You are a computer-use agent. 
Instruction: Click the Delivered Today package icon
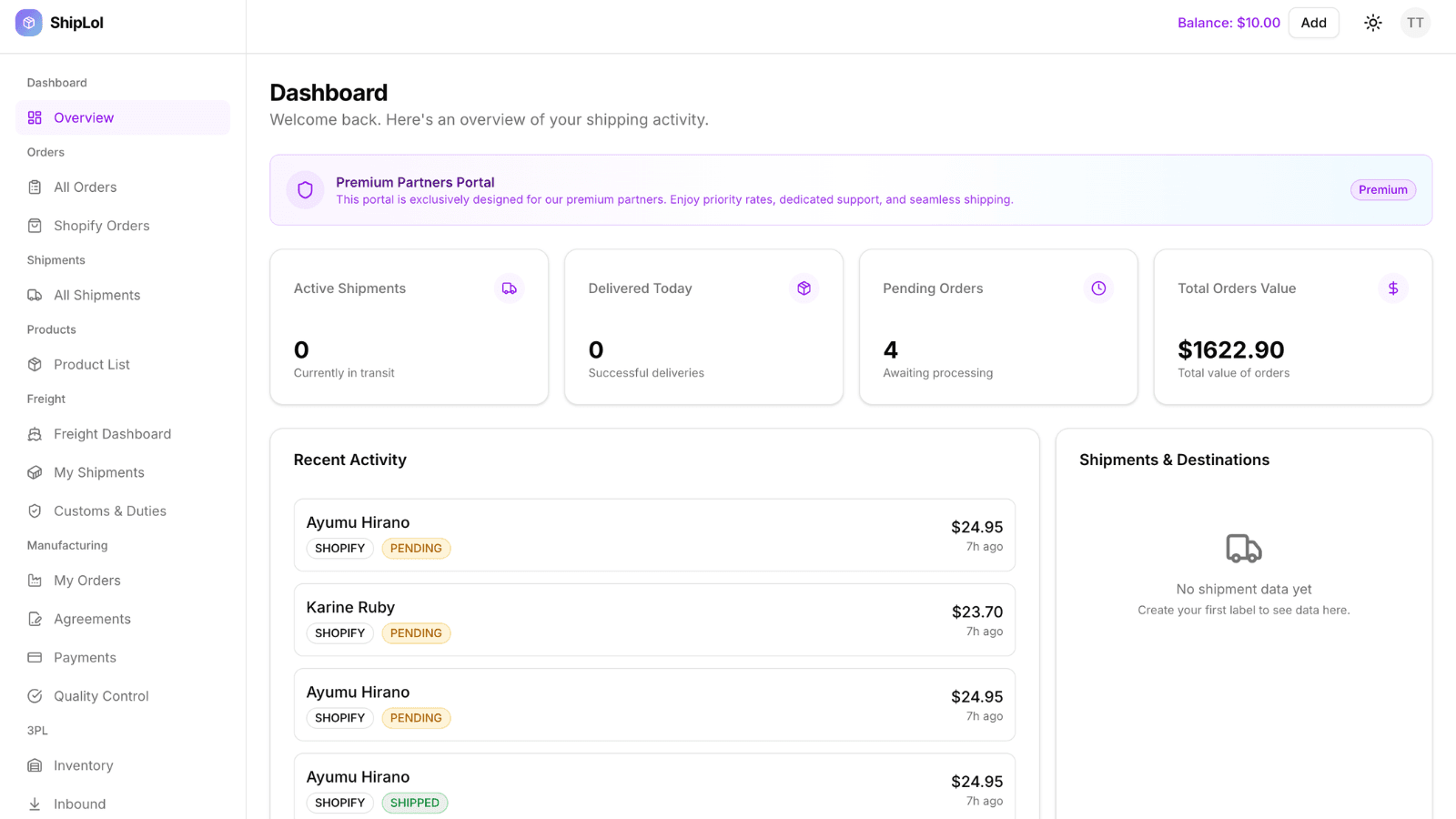coord(804,288)
